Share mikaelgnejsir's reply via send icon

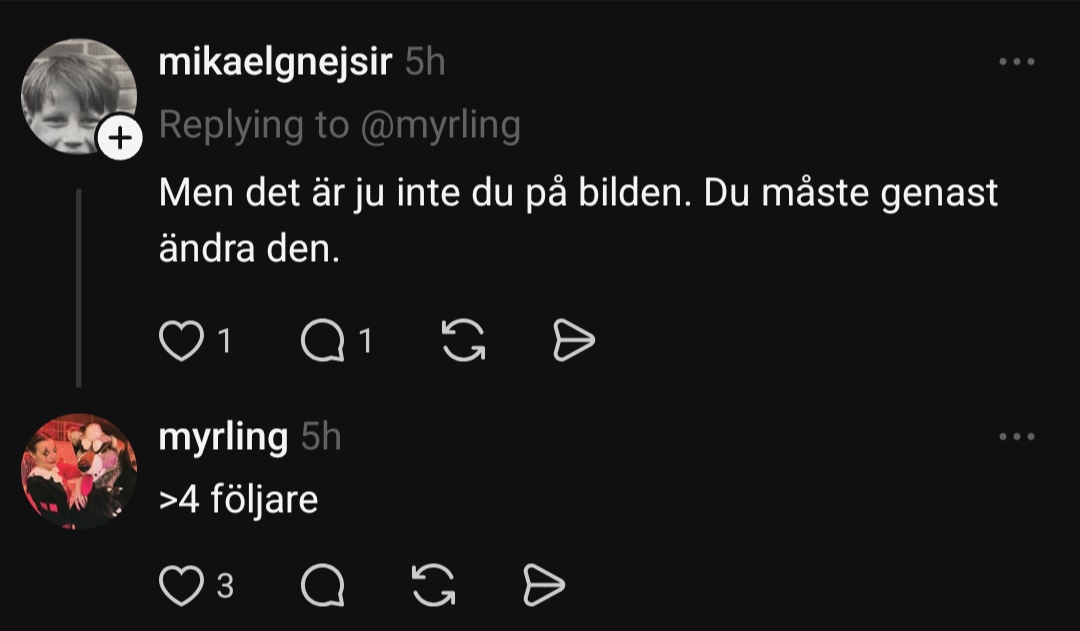click(574, 342)
